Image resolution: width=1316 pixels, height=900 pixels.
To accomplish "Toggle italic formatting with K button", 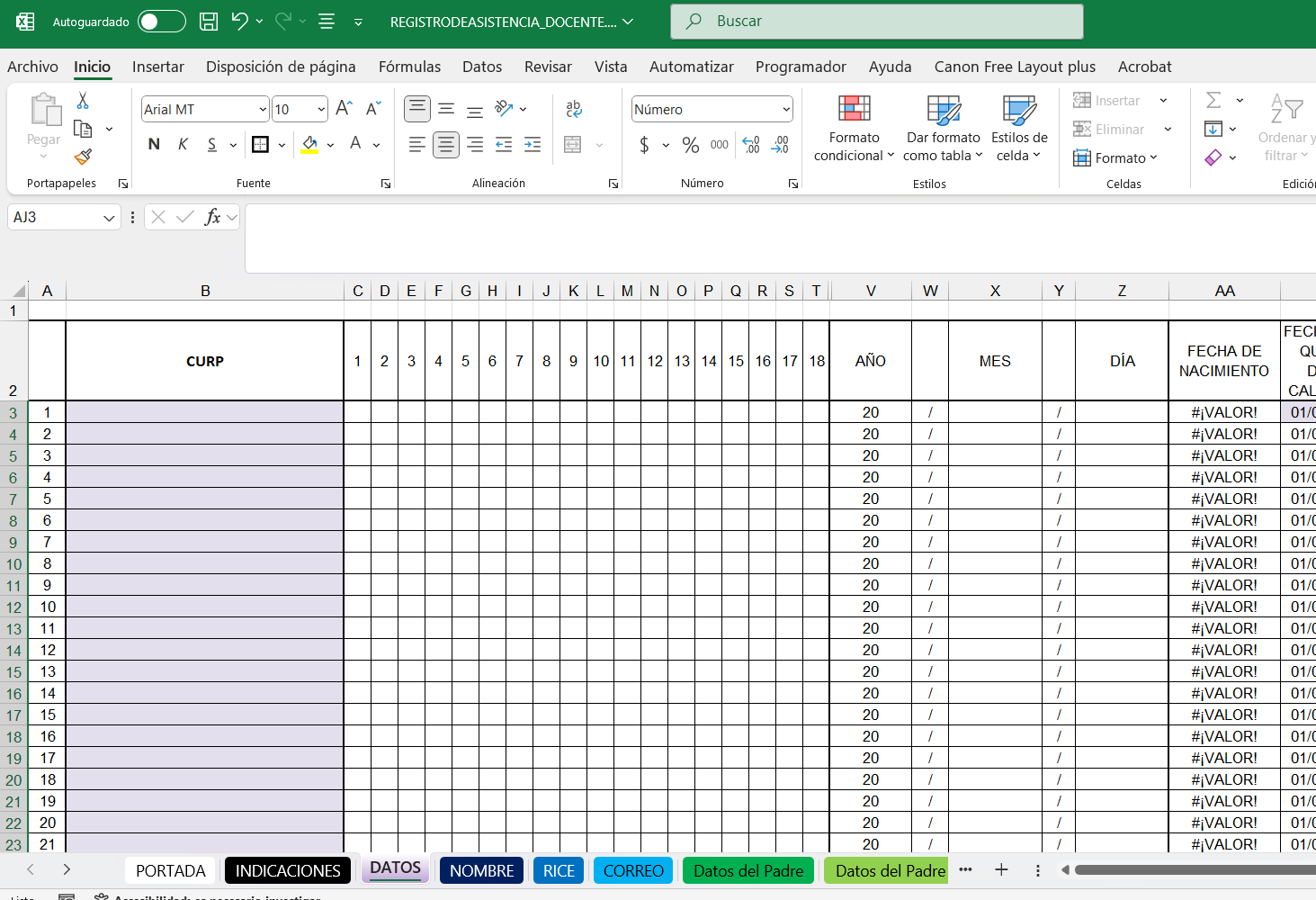I will (183, 144).
